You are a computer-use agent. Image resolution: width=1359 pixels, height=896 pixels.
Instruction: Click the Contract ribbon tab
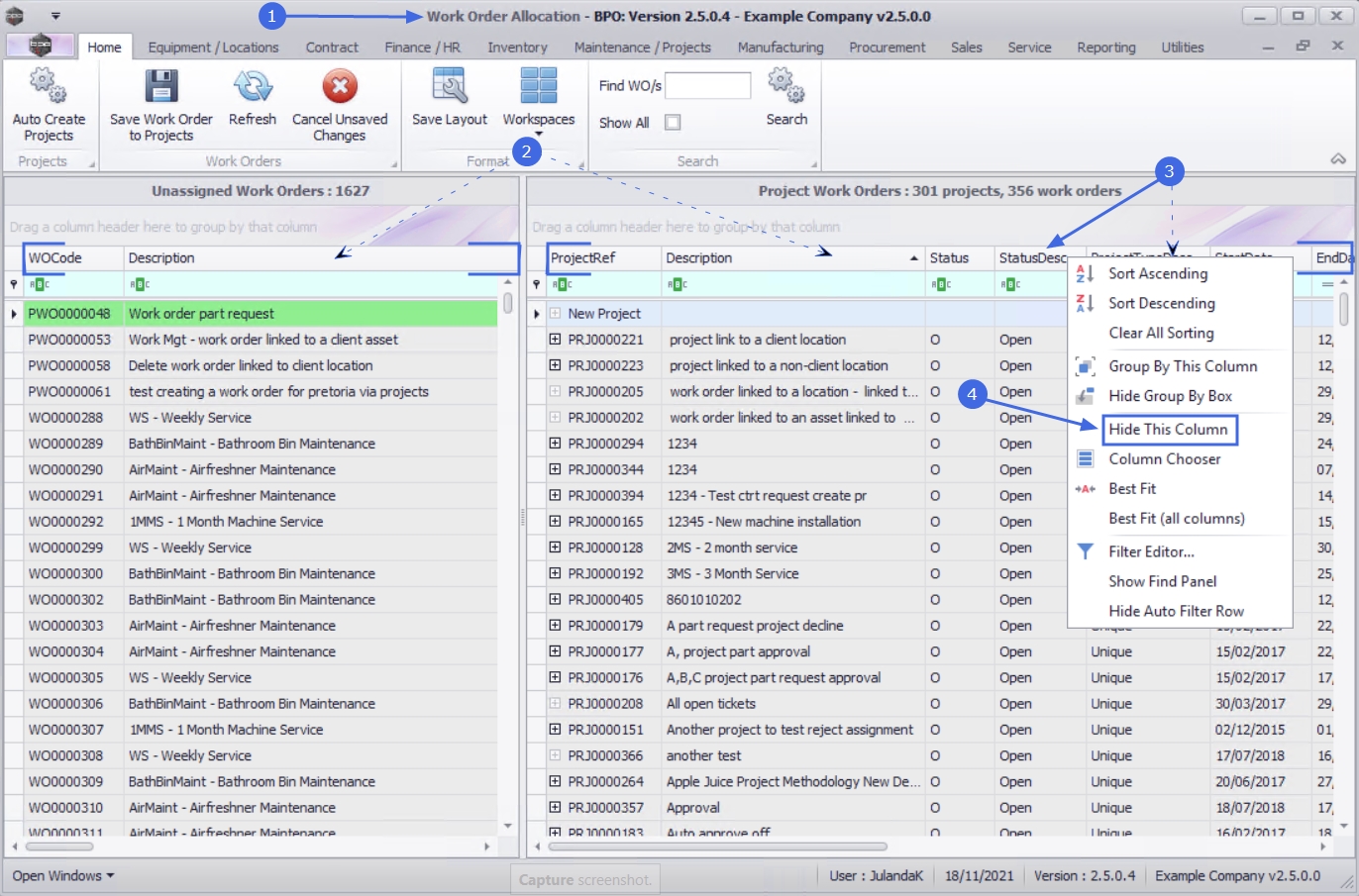332,48
